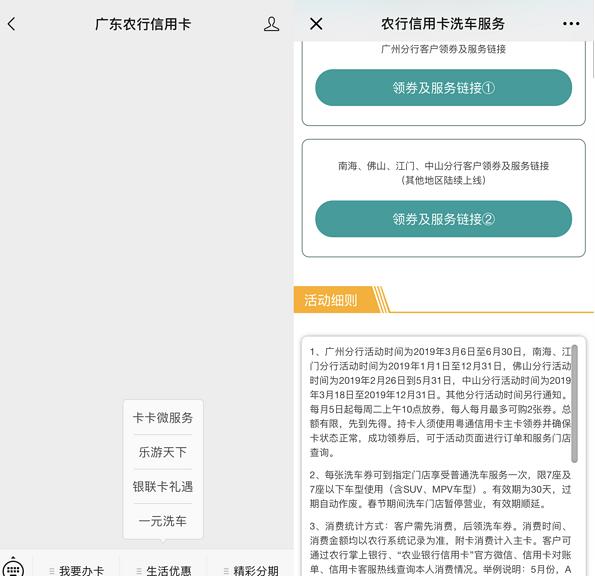Screen dimensions: 595x576
Task: Click rule 1 paragraph about 广州分行活动时间
Action: tap(440, 402)
